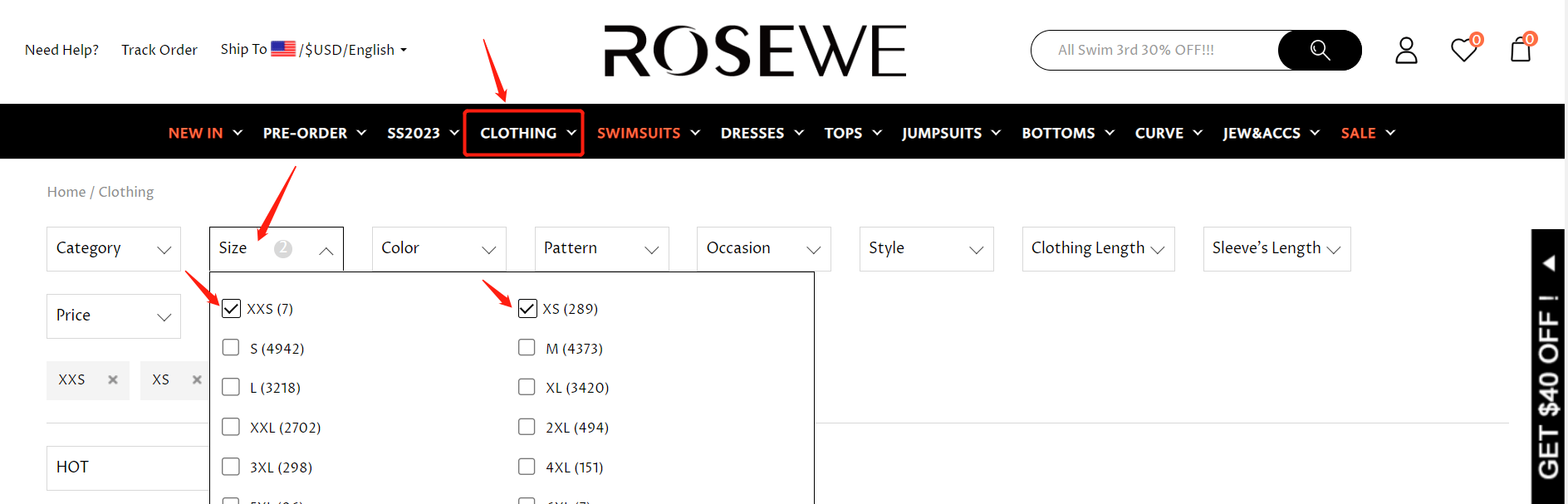1568x504 pixels.
Task: Click the Track Order link
Action: point(159,50)
